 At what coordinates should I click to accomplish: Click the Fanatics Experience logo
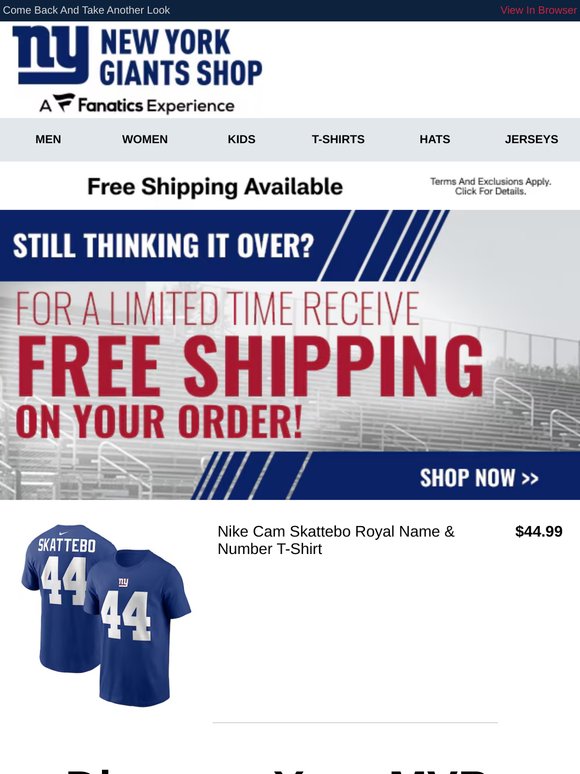tap(137, 104)
